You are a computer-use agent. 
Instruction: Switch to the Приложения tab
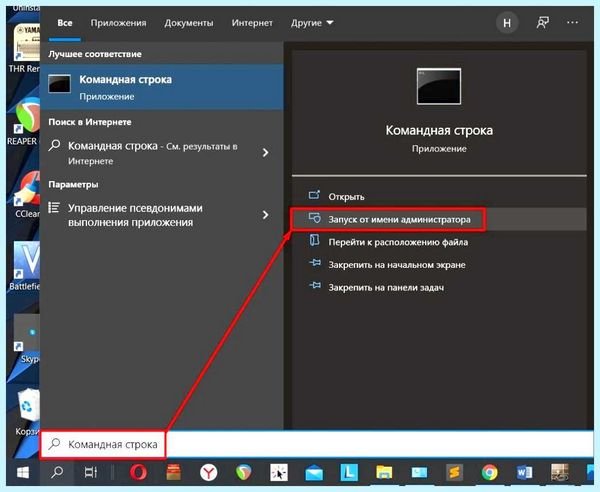click(x=118, y=23)
